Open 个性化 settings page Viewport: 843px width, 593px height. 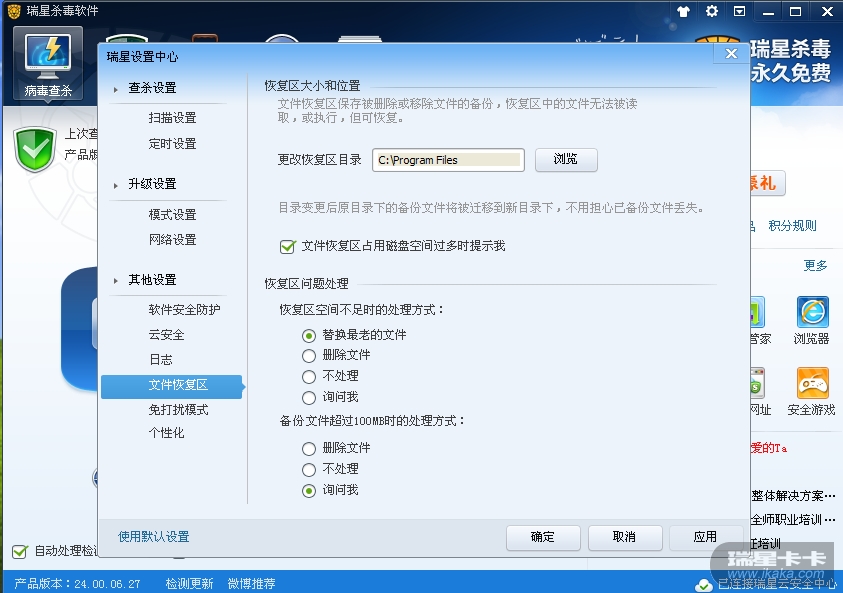[x=166, y=433]
